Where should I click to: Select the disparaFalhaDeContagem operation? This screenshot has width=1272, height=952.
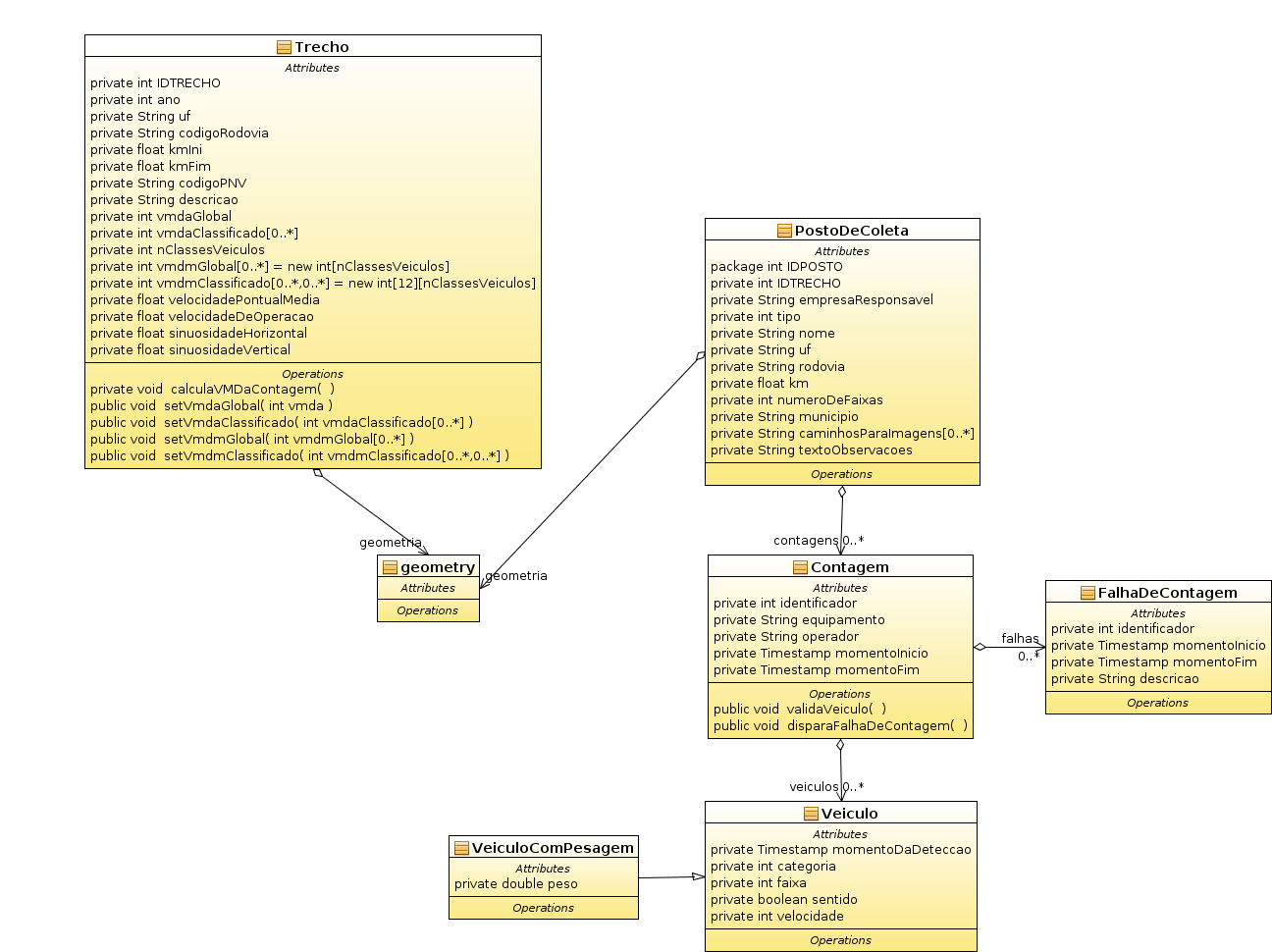coord(841,726)
